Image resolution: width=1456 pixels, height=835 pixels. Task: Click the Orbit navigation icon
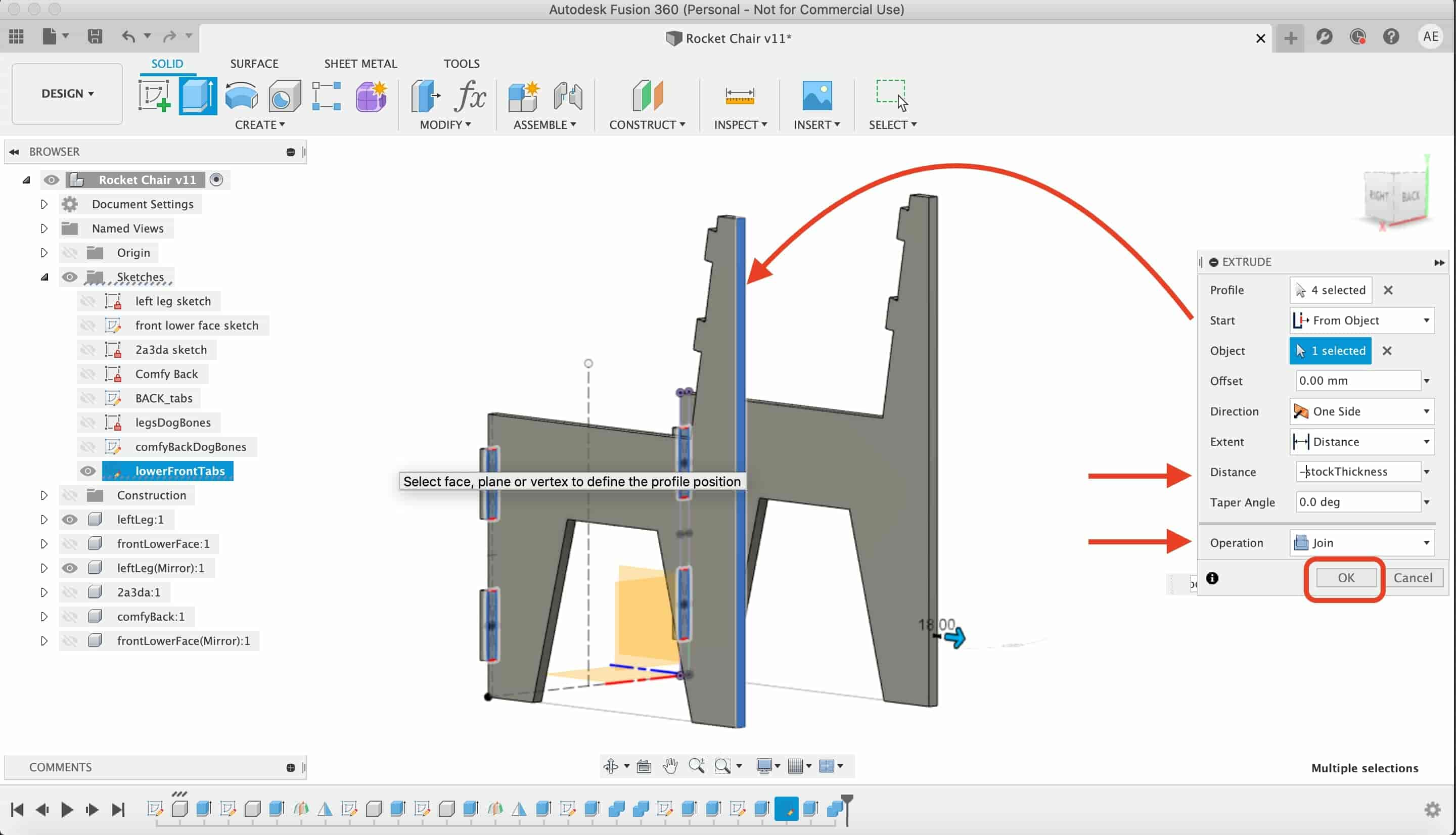coord(611,766)
